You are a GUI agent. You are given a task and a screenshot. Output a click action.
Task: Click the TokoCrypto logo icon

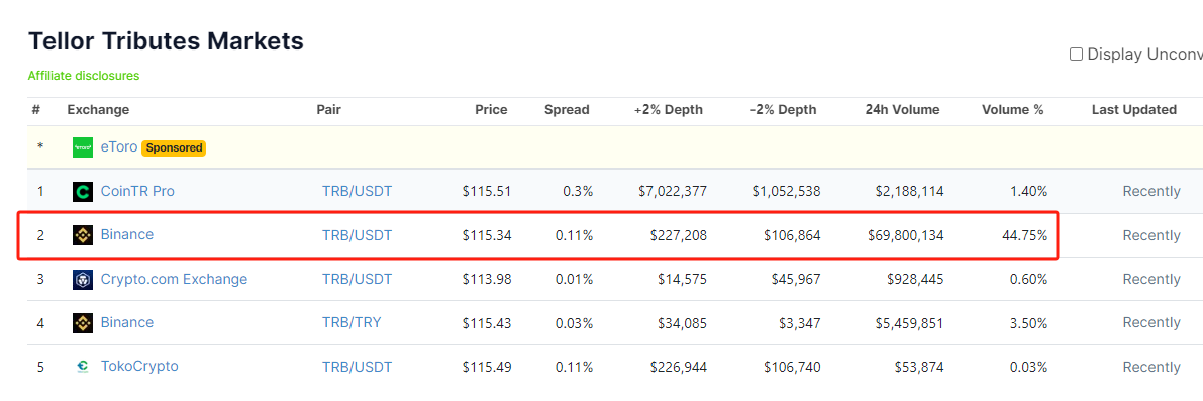click(x=83, y=367)
